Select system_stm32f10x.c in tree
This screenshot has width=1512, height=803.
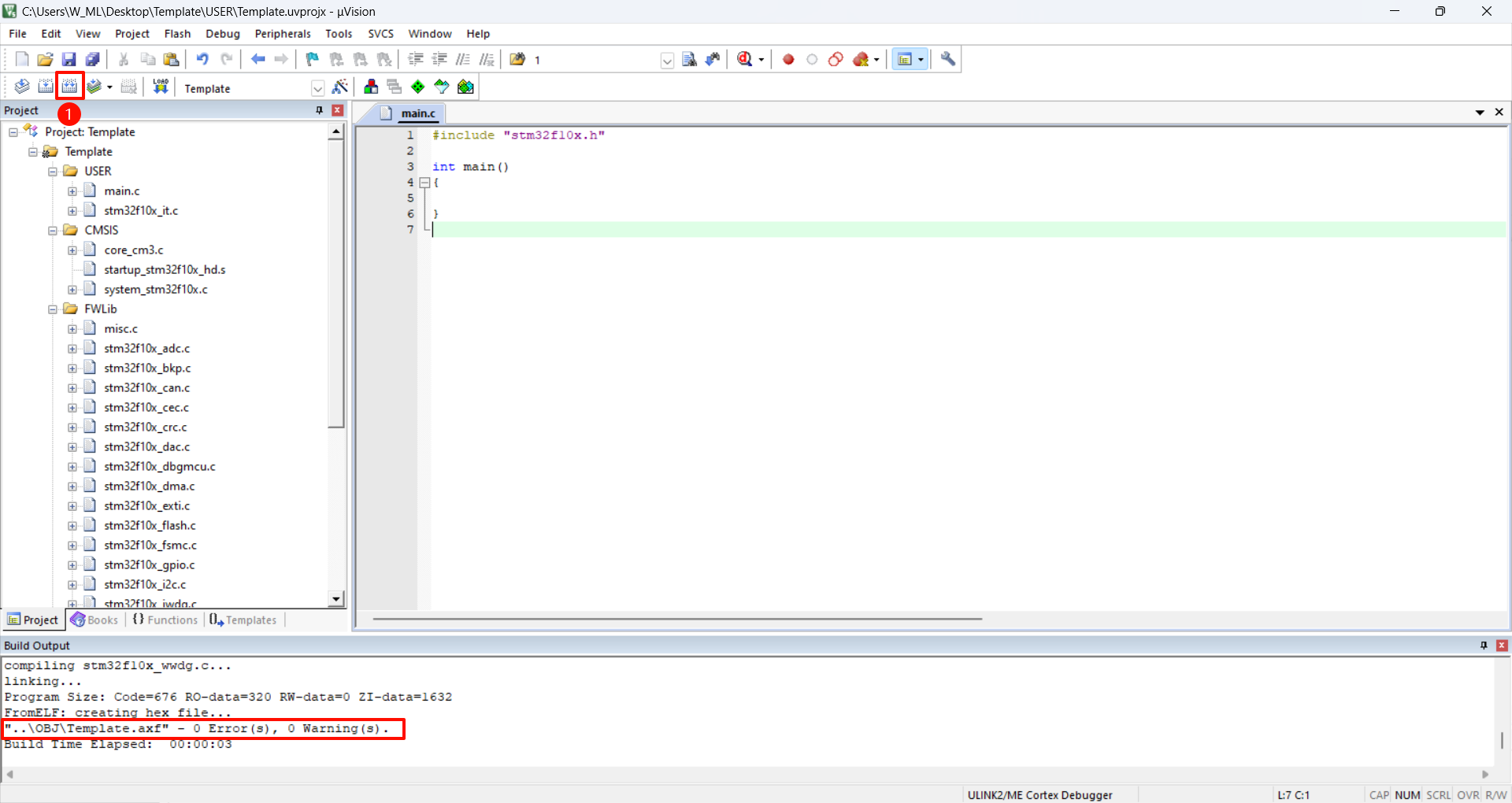(156, 290)
